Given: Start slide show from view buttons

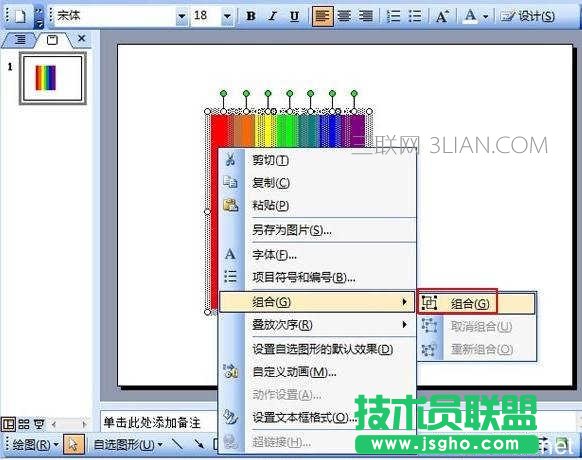Looking at the screenshot, I should 39,424.
